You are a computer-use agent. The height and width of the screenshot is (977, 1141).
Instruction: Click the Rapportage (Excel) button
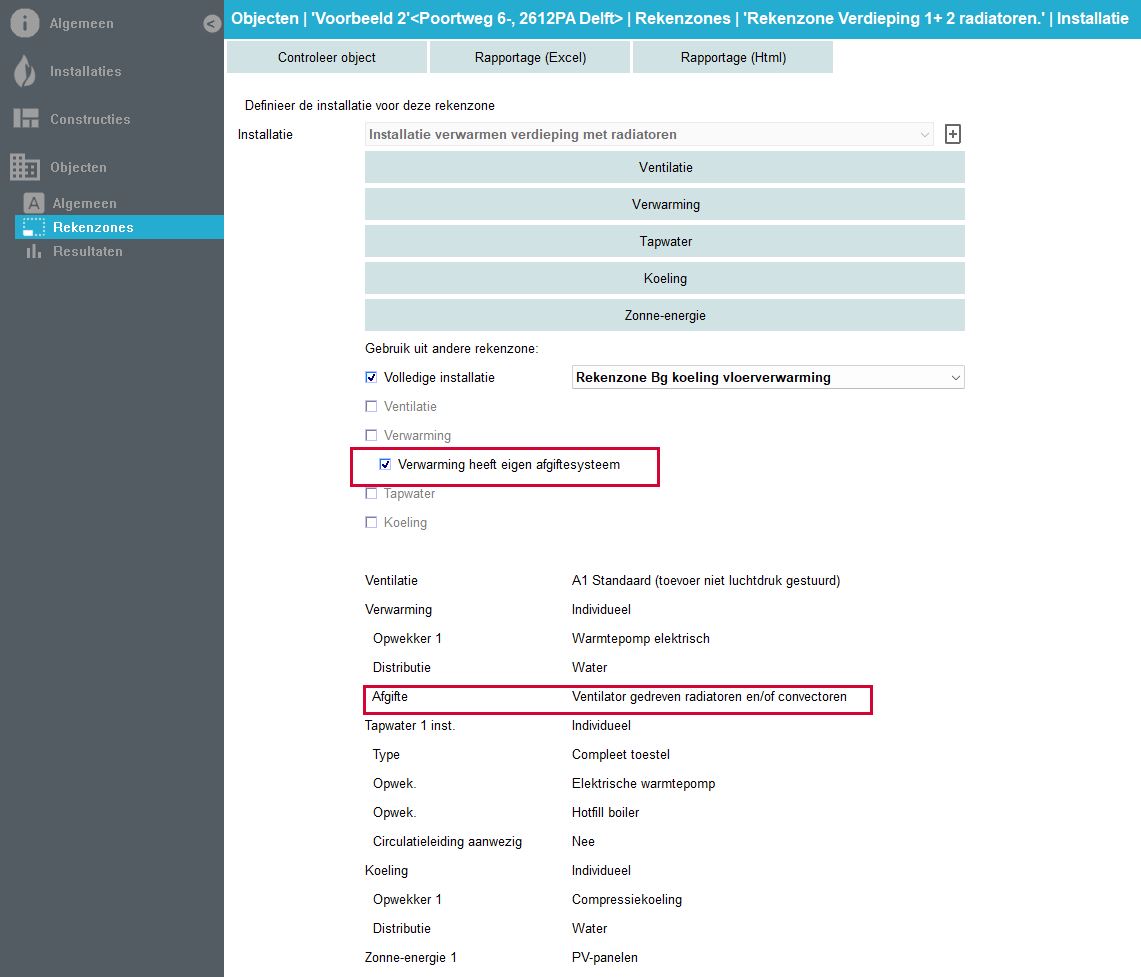[530, 57]
